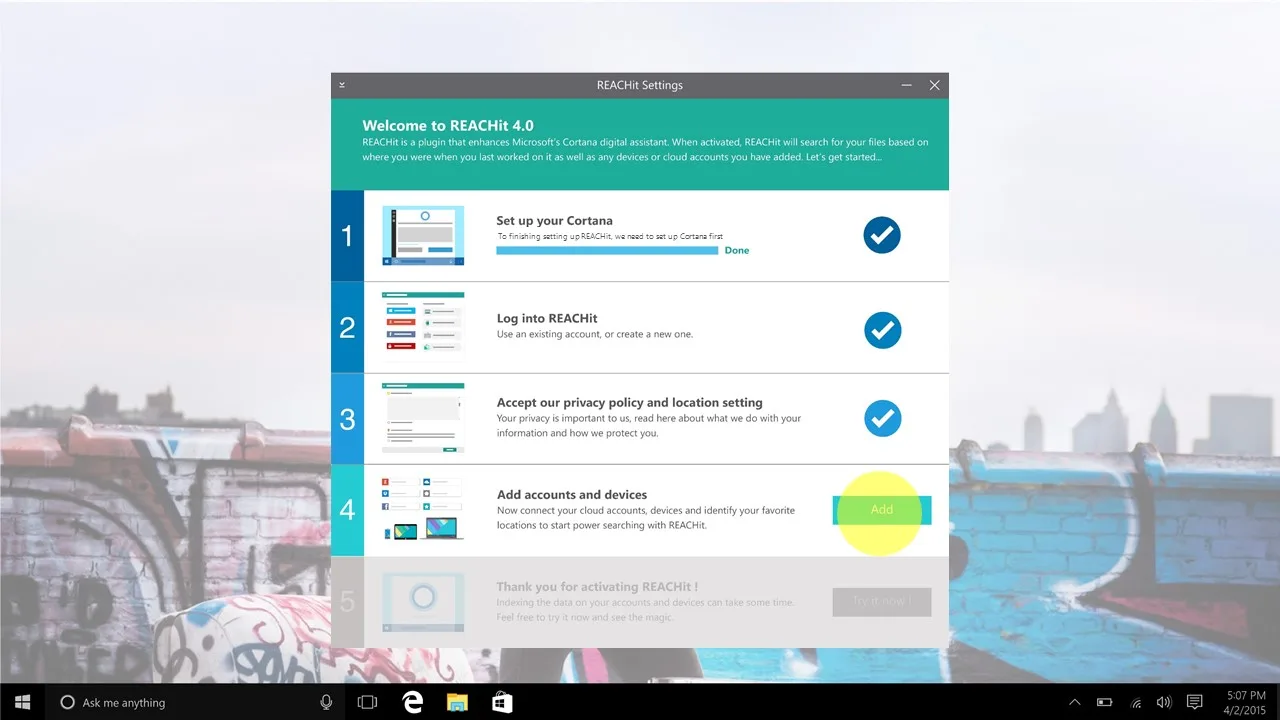1280x720 pixels.
Task: Click the Cortana microphone icon
Action: (326, 702)
